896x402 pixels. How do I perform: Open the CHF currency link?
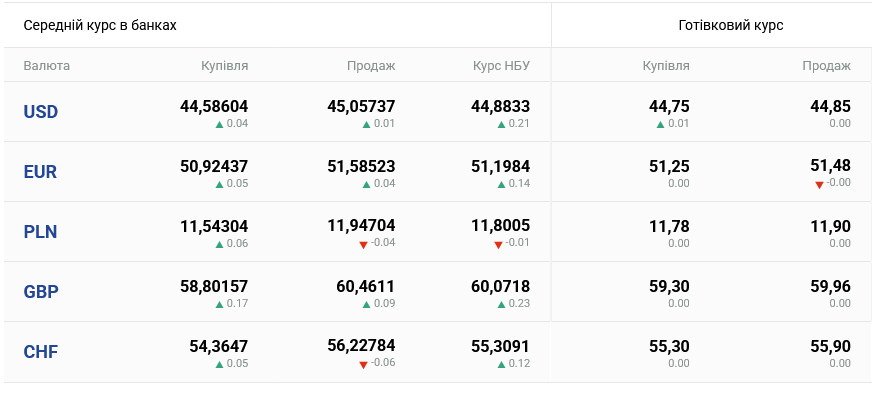(41, 352)
